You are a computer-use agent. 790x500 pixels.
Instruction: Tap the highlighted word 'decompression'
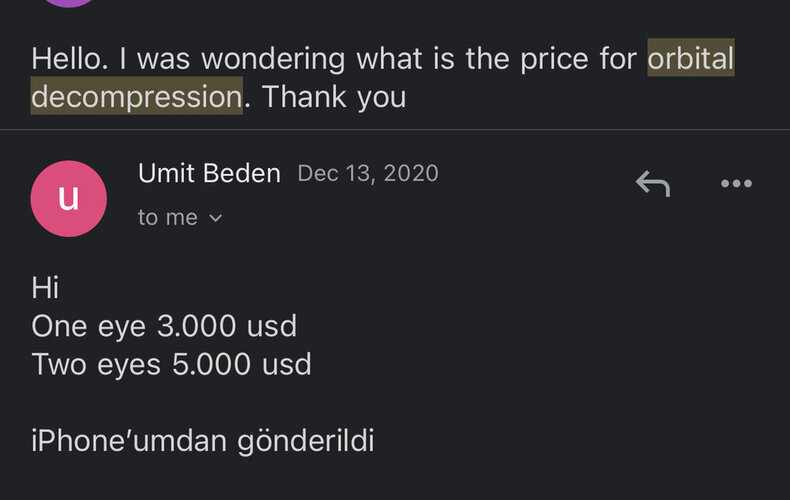[137, 96]
